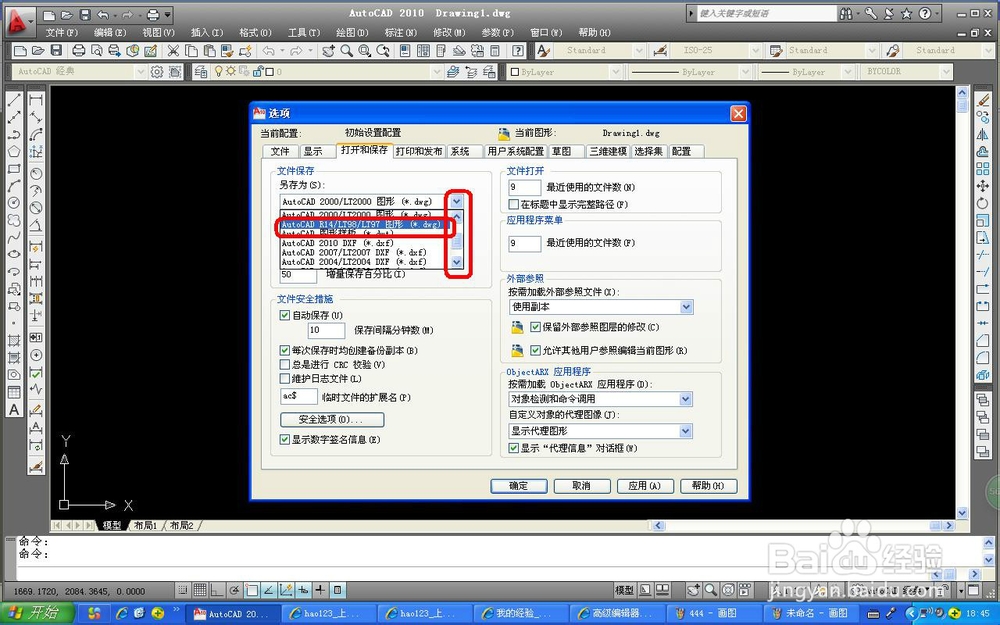
Task: Select AutoCAD R14/LT98/LT97 图形 (*.dwg) list item
Action: click(365, 224)
